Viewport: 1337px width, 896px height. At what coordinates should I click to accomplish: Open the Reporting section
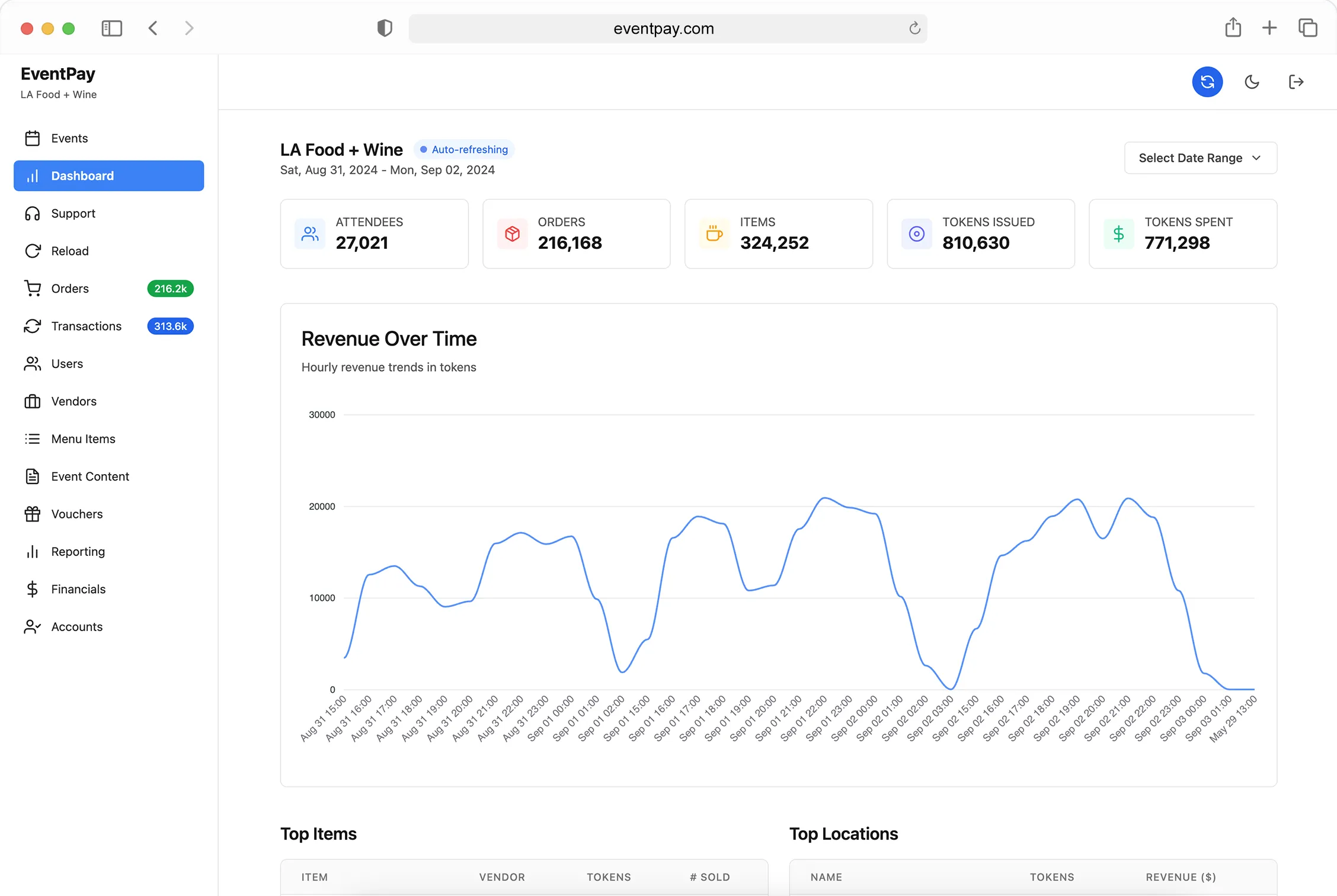click(x=77, y=551)
